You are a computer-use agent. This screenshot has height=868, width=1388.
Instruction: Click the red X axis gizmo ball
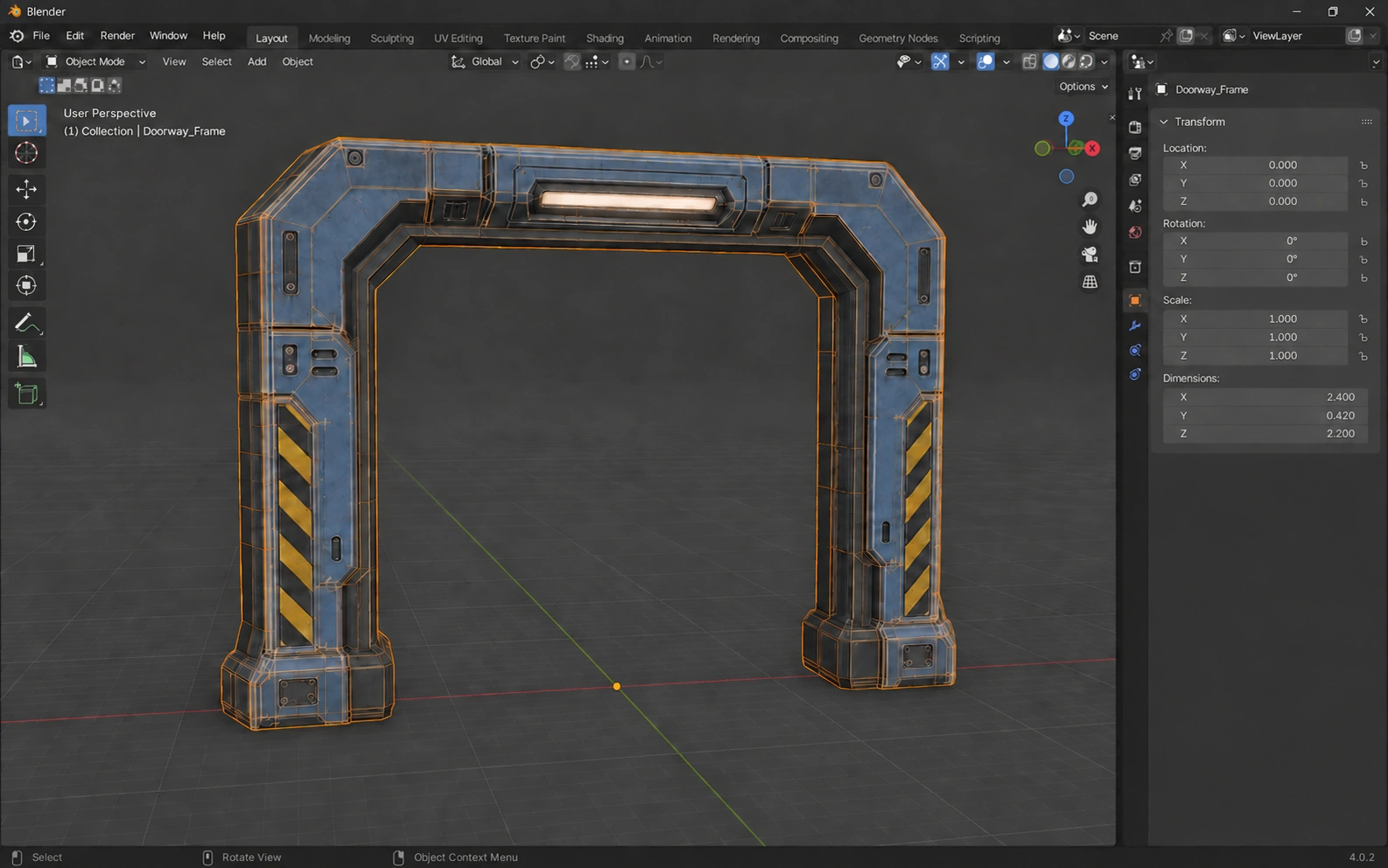click(1092, 149)
